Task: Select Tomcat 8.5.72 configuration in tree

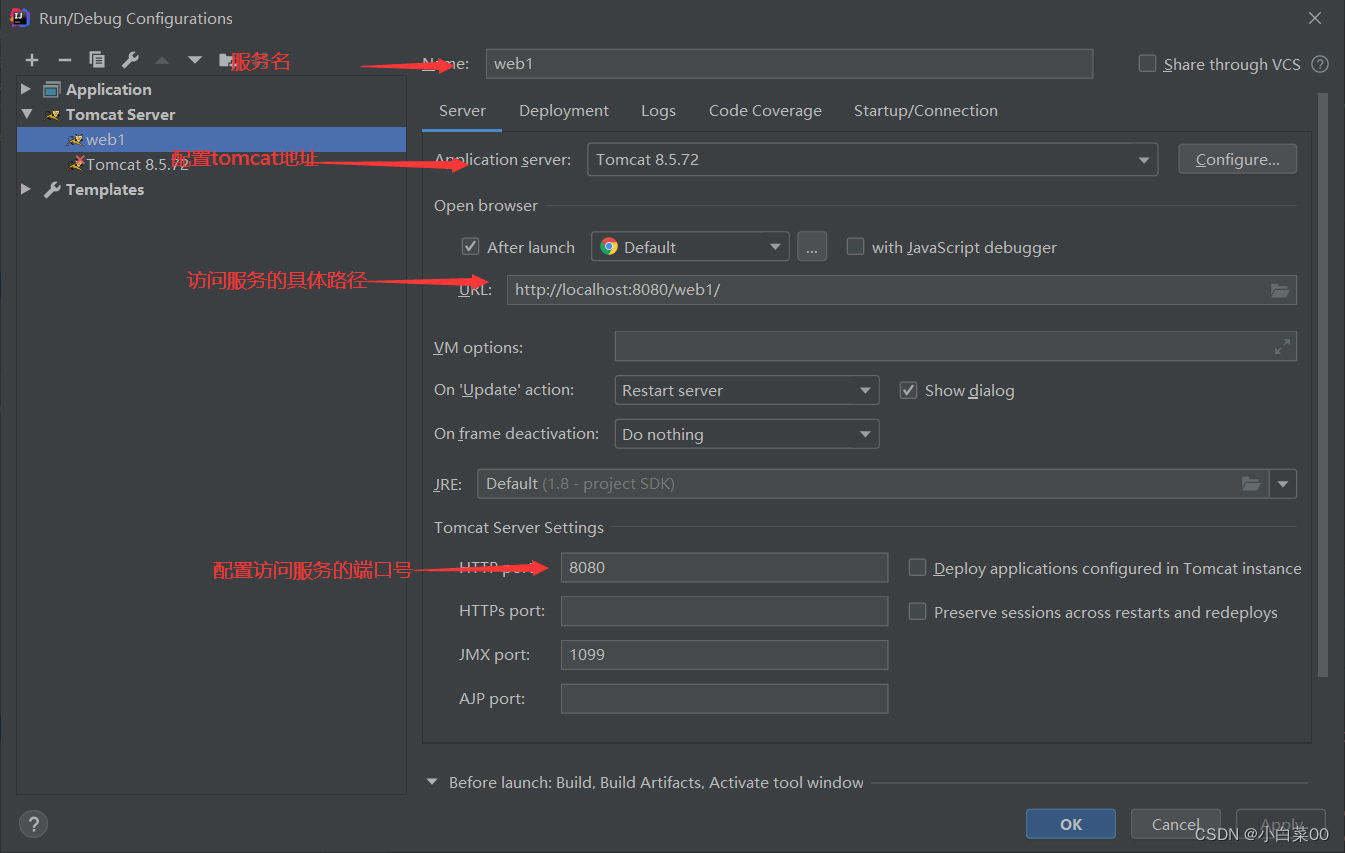Action: 211,164
